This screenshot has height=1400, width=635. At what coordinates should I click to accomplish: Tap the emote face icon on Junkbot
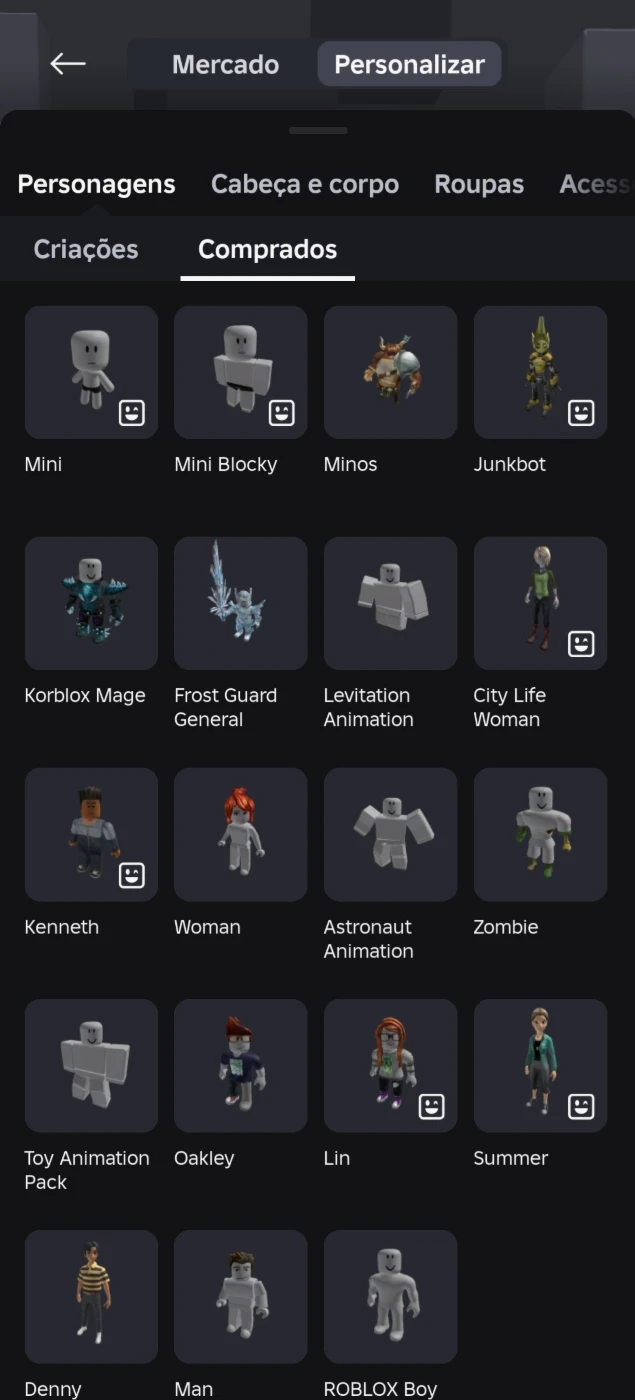[x=581, y=413]
